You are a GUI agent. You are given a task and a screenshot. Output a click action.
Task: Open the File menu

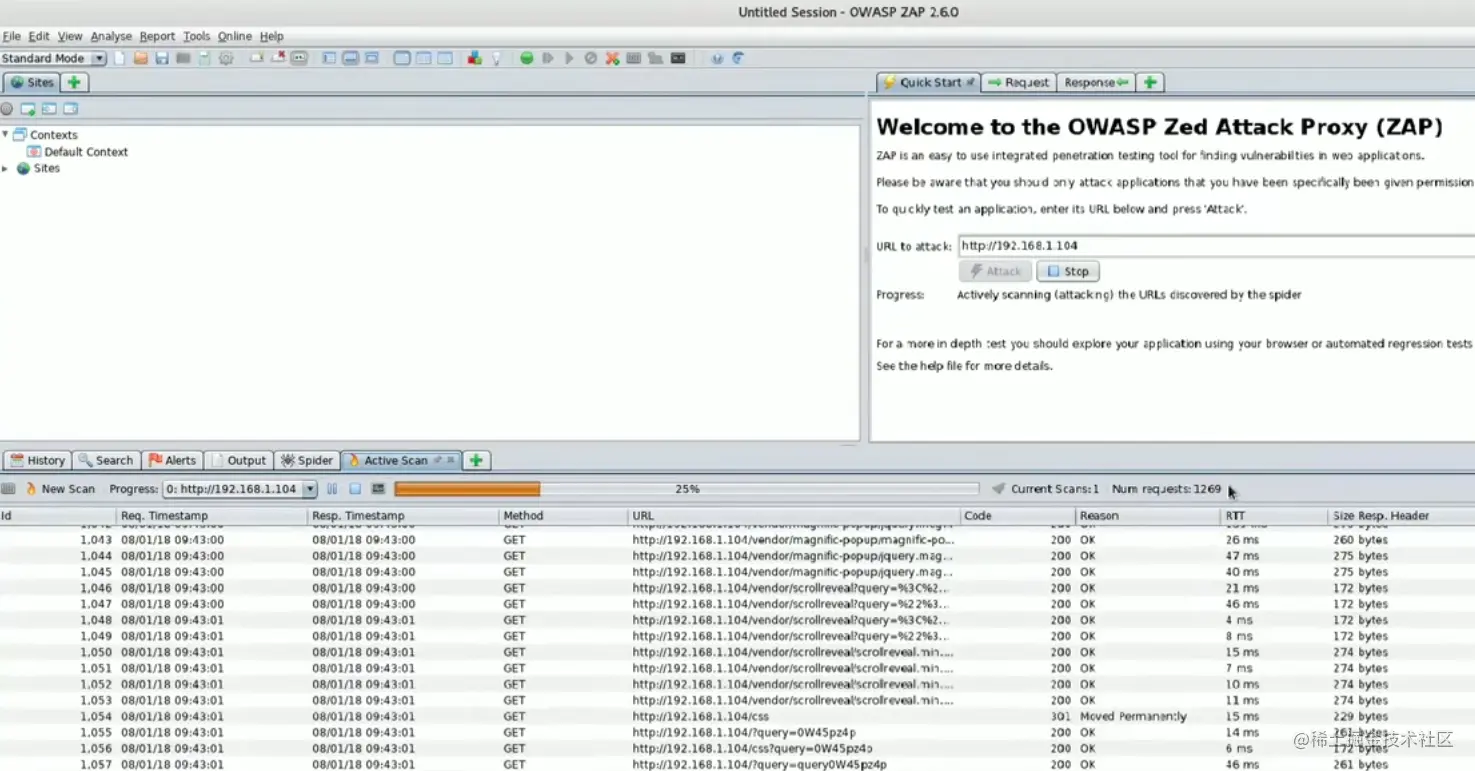pos(11,36)
